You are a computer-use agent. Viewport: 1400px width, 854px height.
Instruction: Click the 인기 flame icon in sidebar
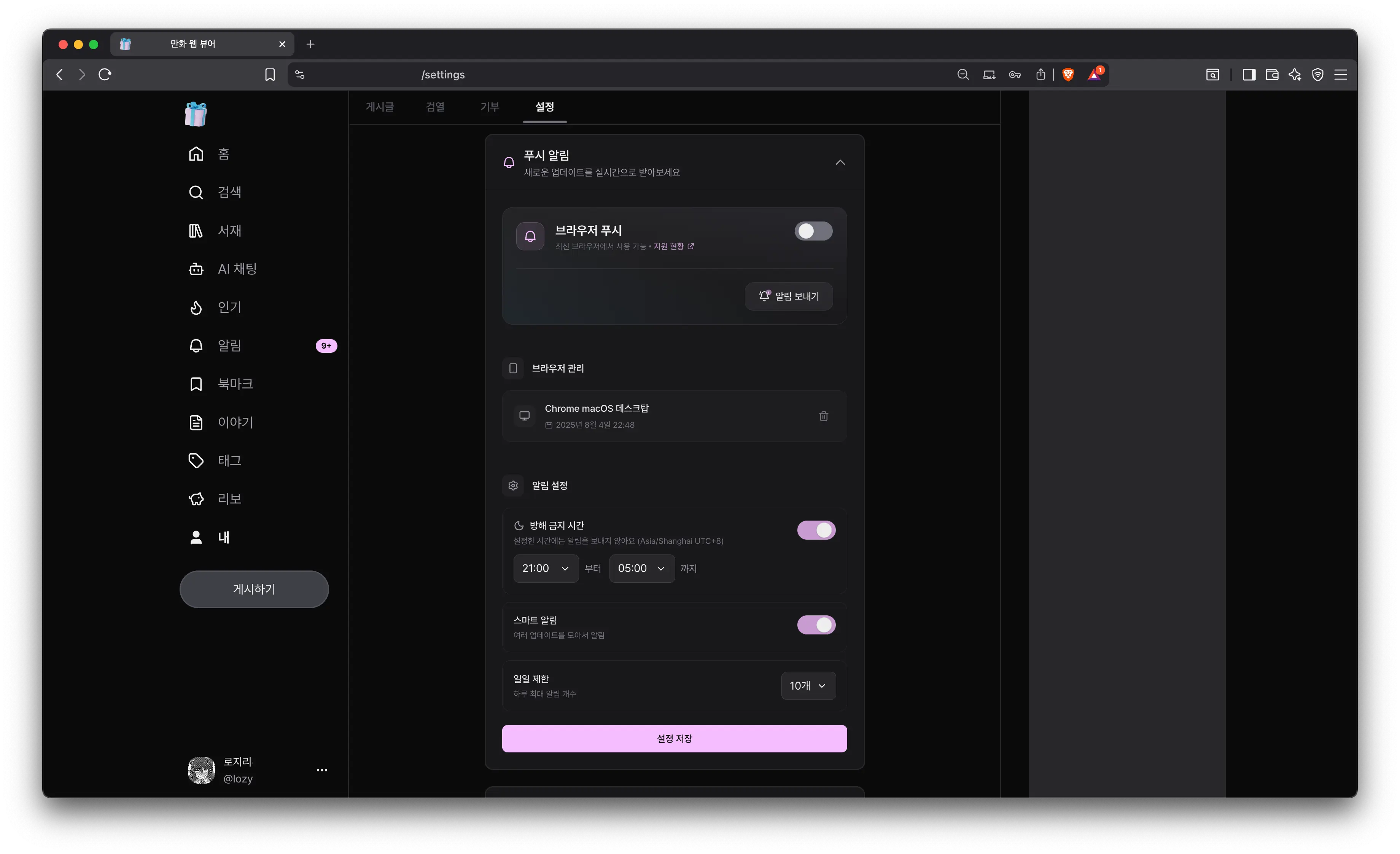click(196, 308)
